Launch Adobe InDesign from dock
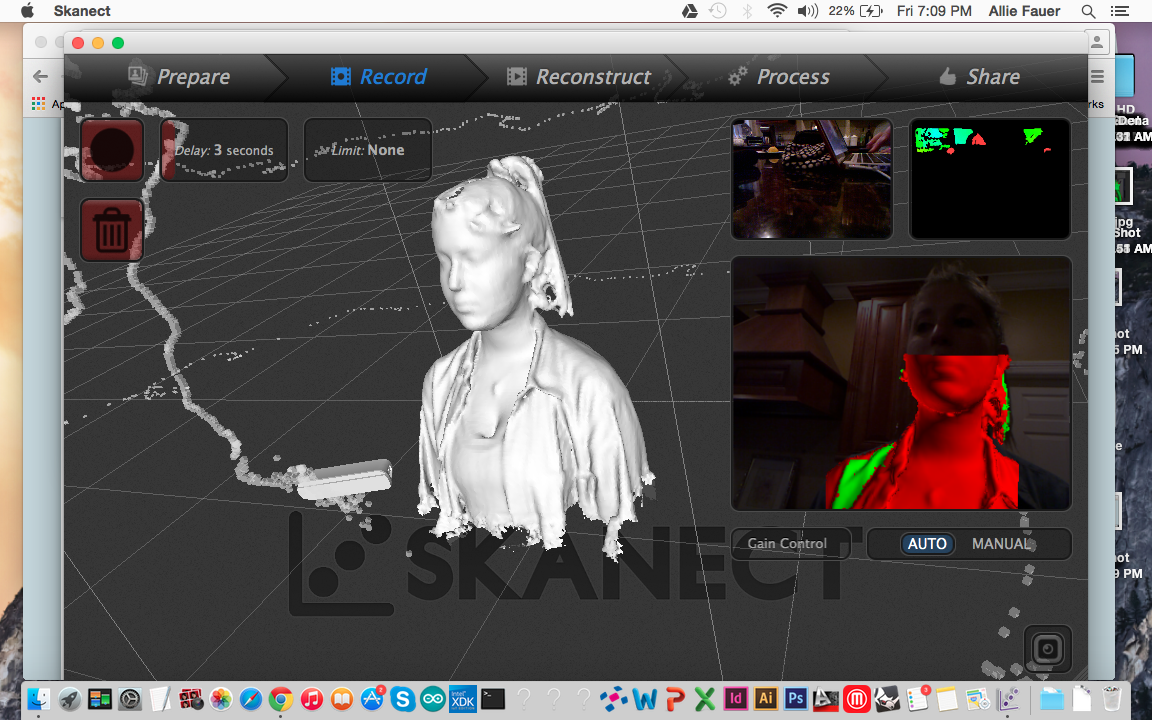 pos(735,699)
